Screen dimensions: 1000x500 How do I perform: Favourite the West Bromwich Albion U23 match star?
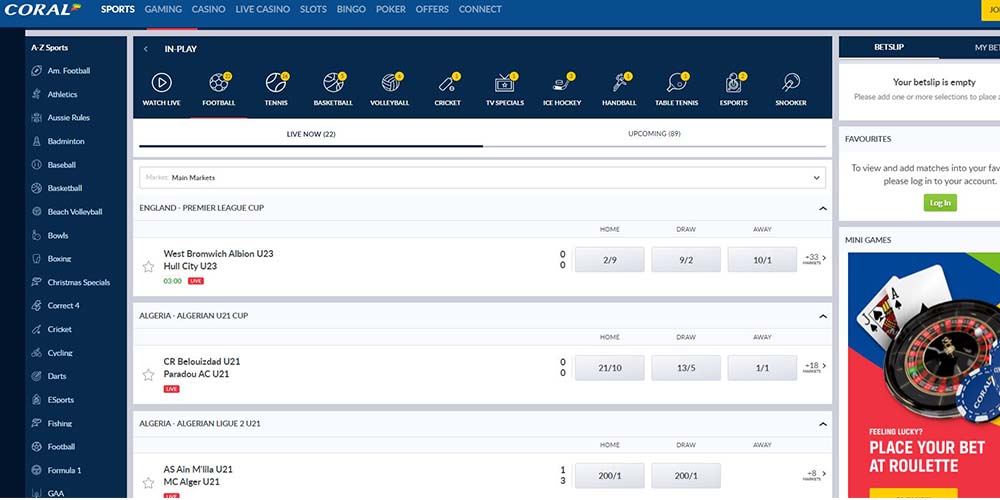click(x=148, y=267)
